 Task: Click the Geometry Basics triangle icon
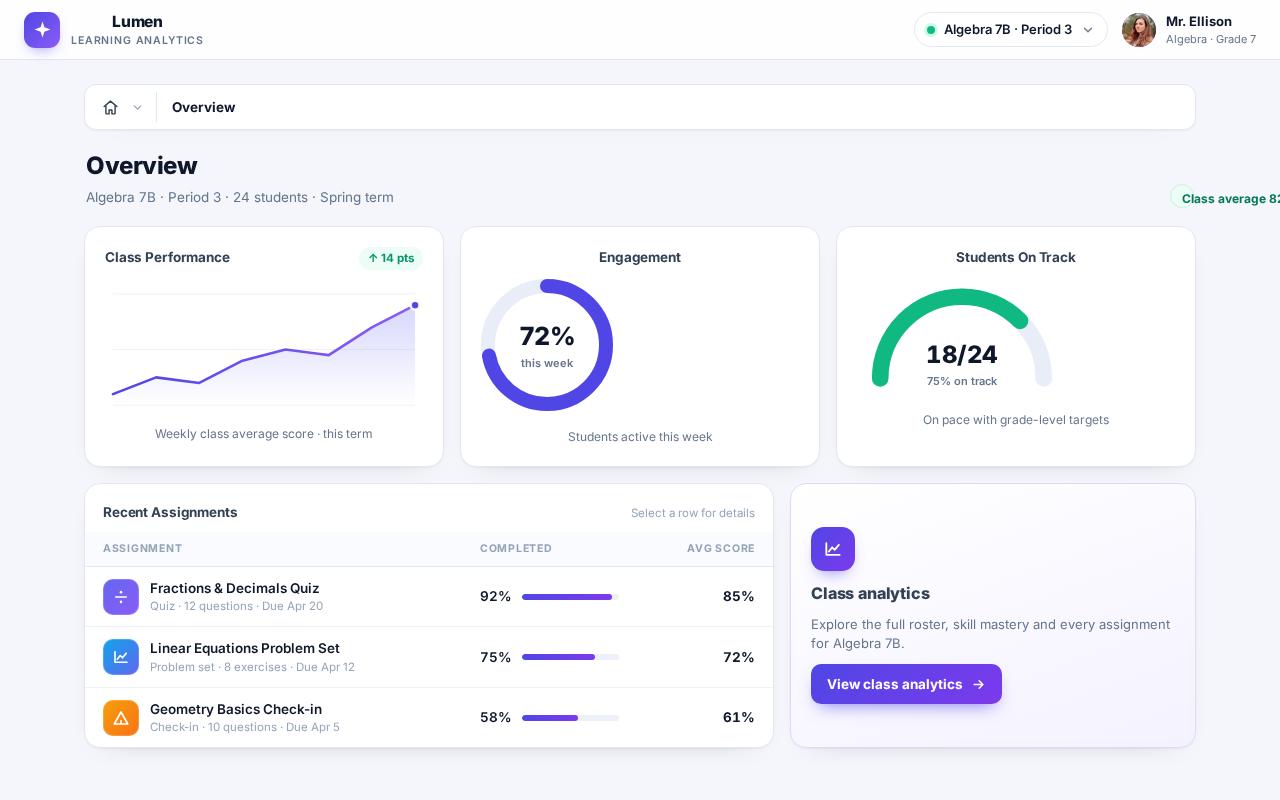click(121, 718)
